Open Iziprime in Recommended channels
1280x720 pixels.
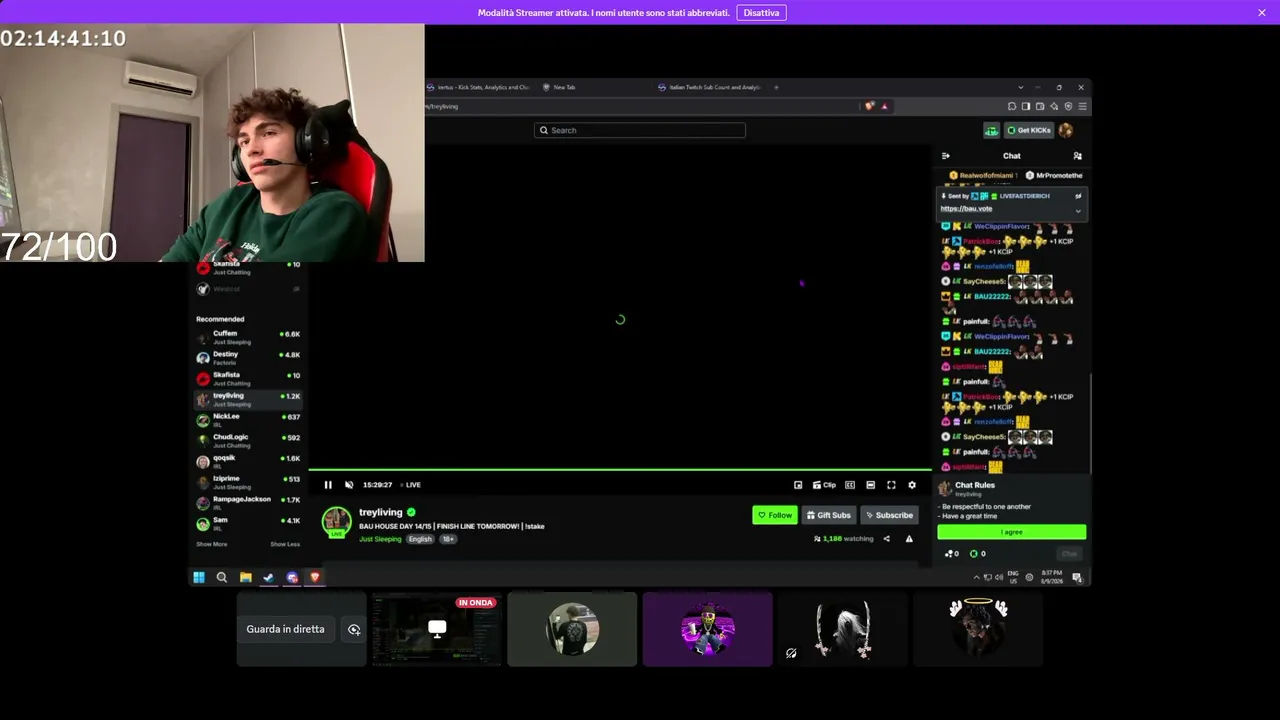click(248, 481)
